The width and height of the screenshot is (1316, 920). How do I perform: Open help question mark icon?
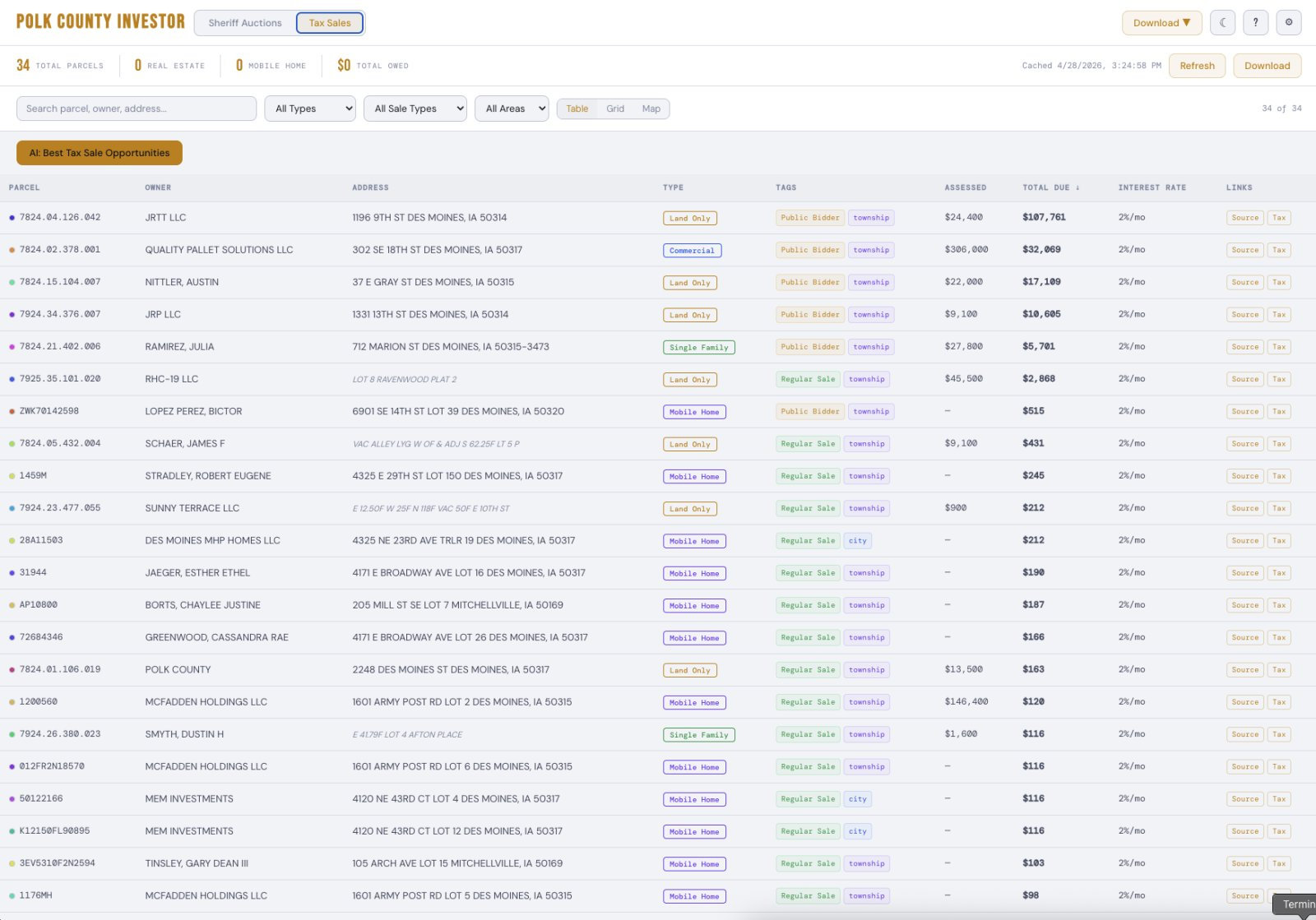[x=1255, y=23]
